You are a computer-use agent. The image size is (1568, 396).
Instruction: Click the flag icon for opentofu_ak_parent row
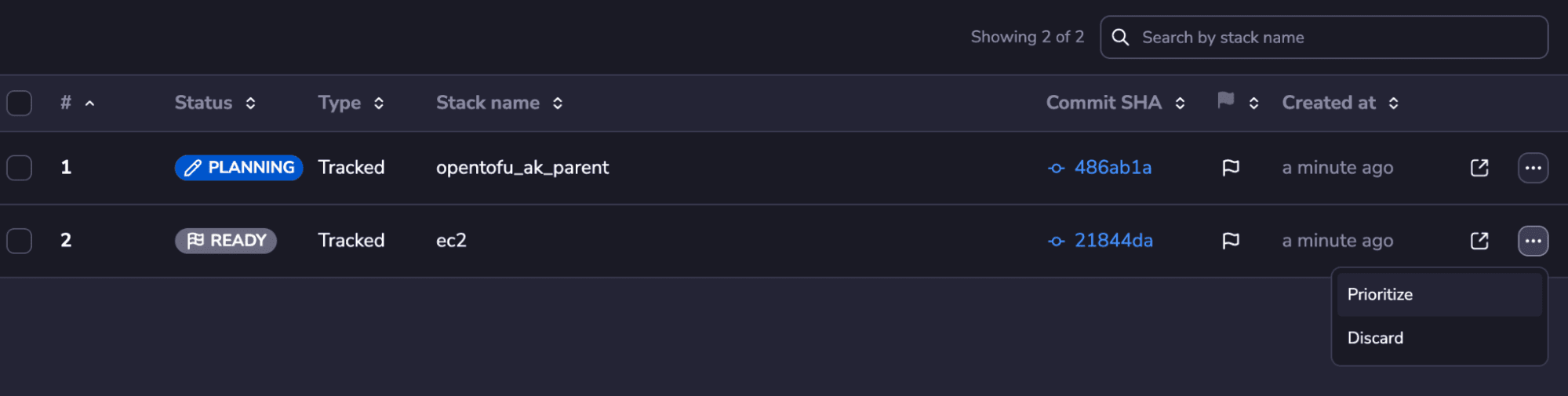[1231, 168]
